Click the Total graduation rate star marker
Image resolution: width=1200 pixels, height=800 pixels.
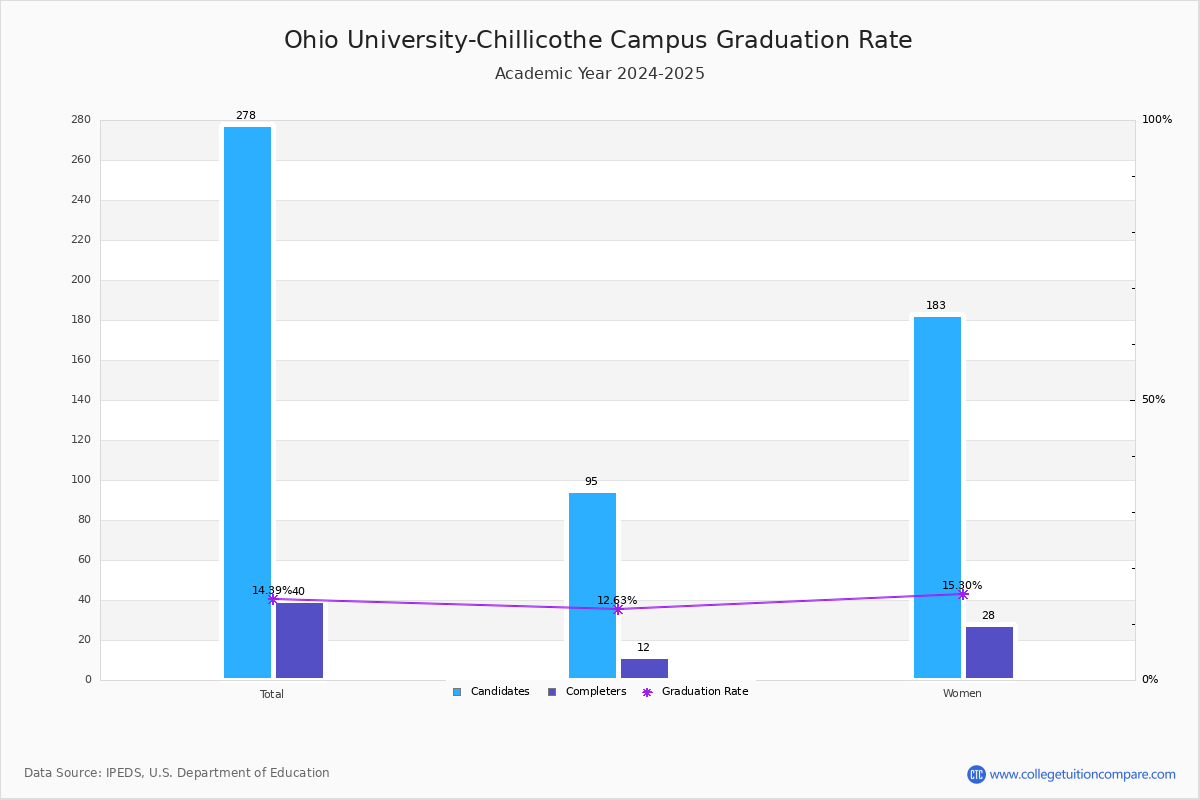272,599
